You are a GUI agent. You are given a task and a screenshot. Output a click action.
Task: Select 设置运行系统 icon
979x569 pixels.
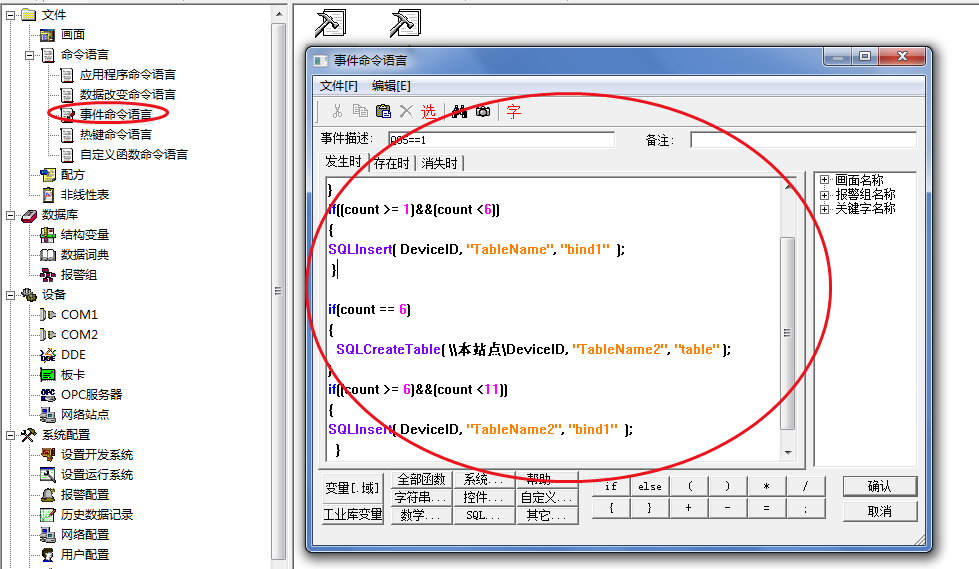(x=47, y=475)
